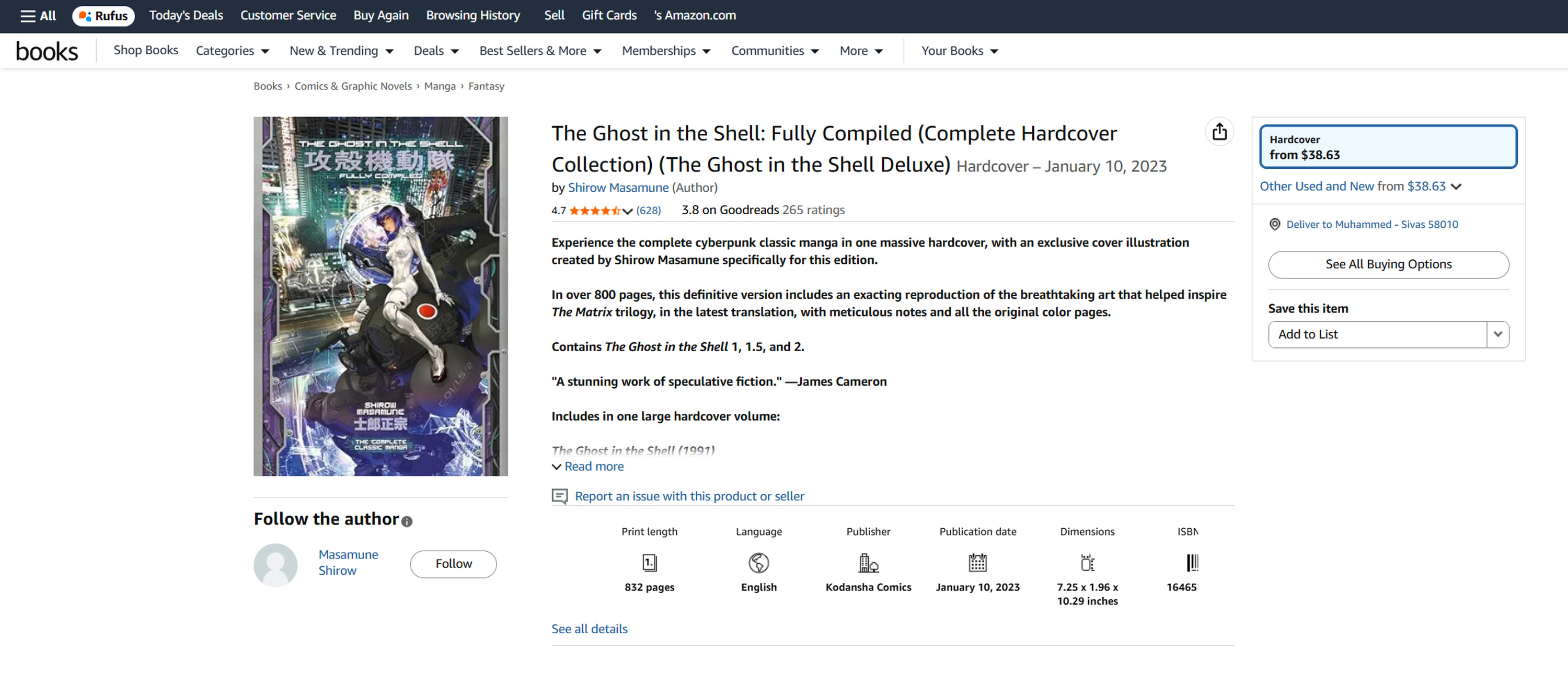Screen dimensions: 1568x686
Task: Click the report issue speech bubble icon
Action: tap(559, 496)
